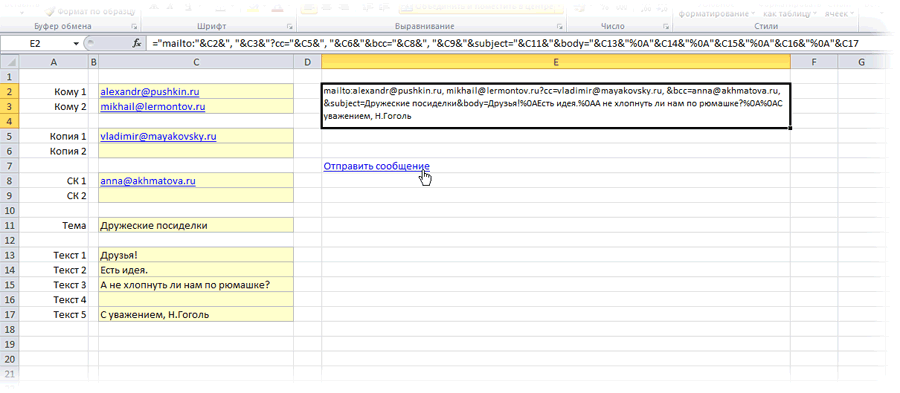Select empty yellow cell next to СК 2
The width and height of the screenshot is (900, 393).
click(196, 196)
